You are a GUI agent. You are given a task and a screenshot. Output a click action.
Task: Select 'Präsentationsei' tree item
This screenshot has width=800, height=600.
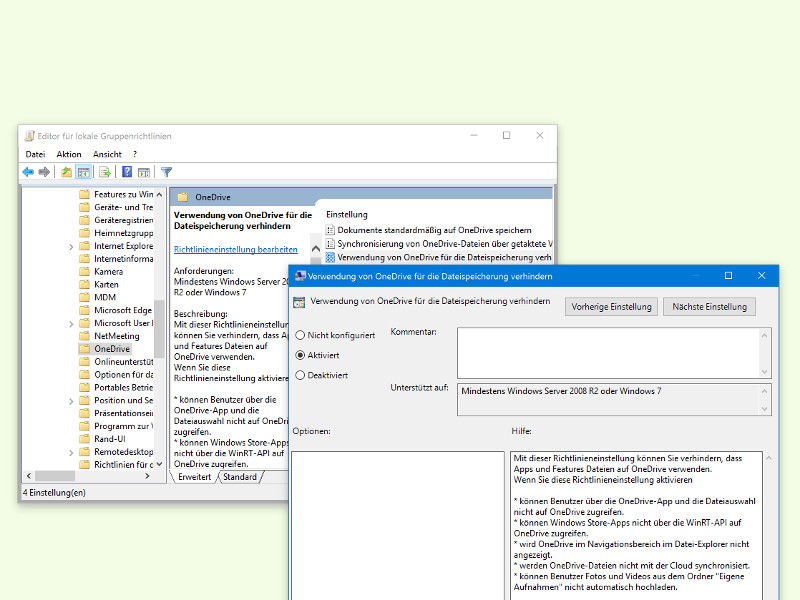click(123, 413)
